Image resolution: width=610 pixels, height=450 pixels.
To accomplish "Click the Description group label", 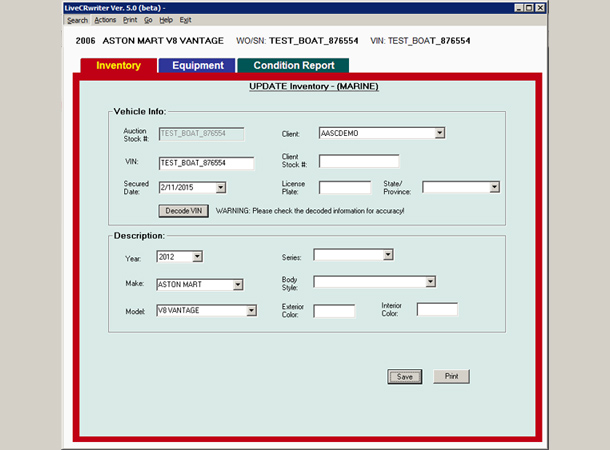I will coord(139,236).
